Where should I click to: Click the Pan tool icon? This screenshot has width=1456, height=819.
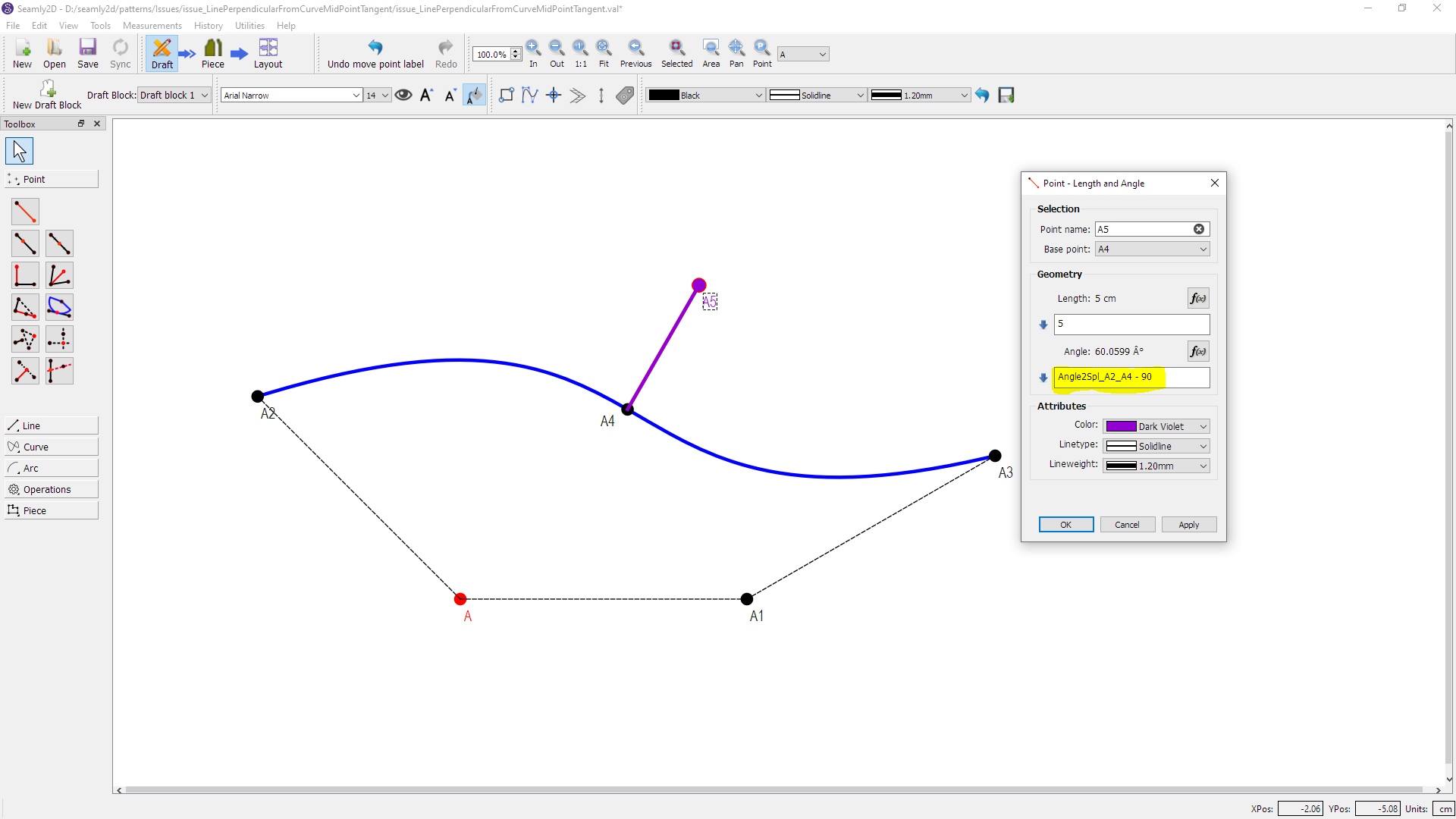pos(736,49)
